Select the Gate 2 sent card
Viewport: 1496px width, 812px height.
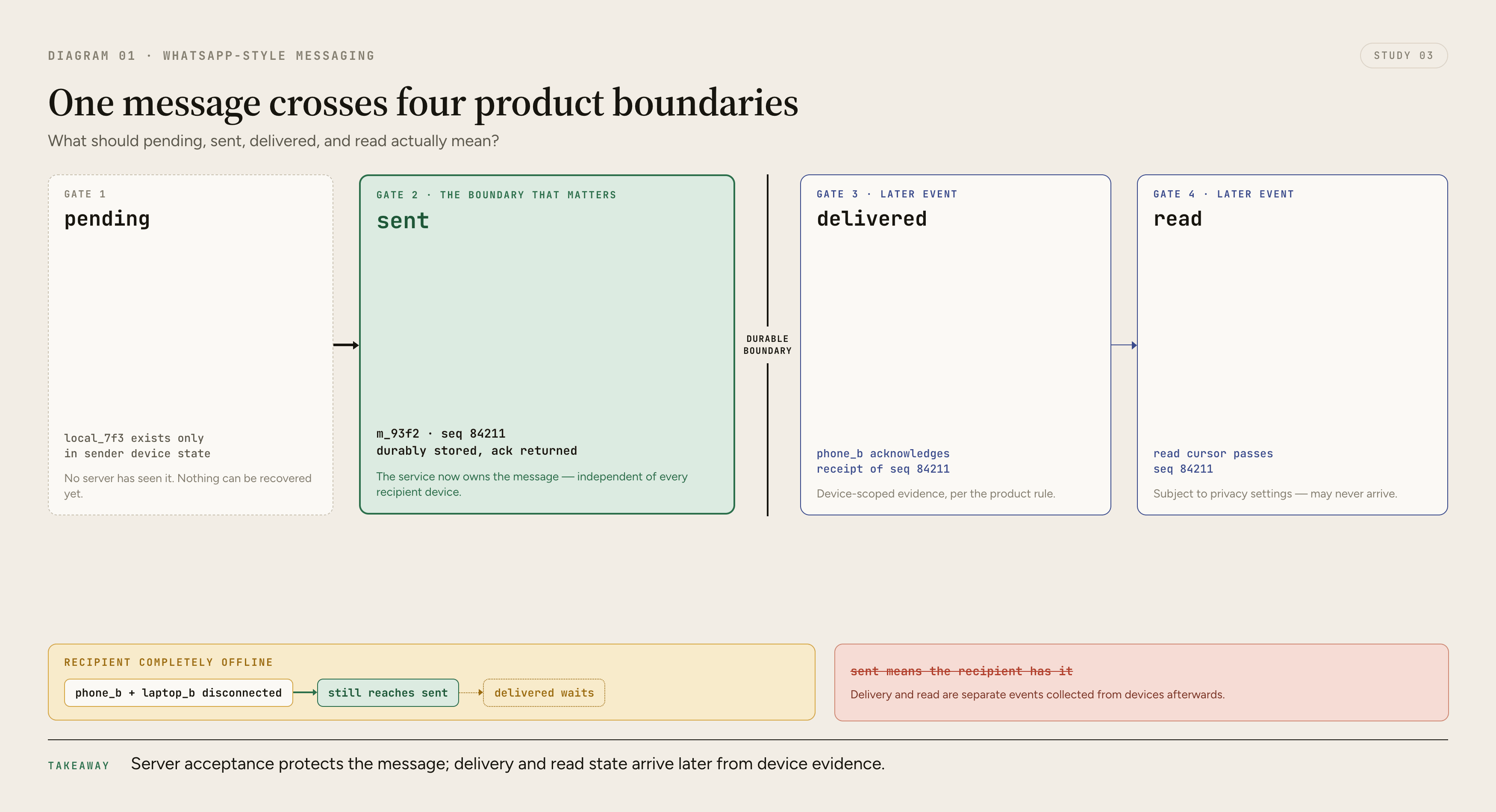click(x=547, y=345)
